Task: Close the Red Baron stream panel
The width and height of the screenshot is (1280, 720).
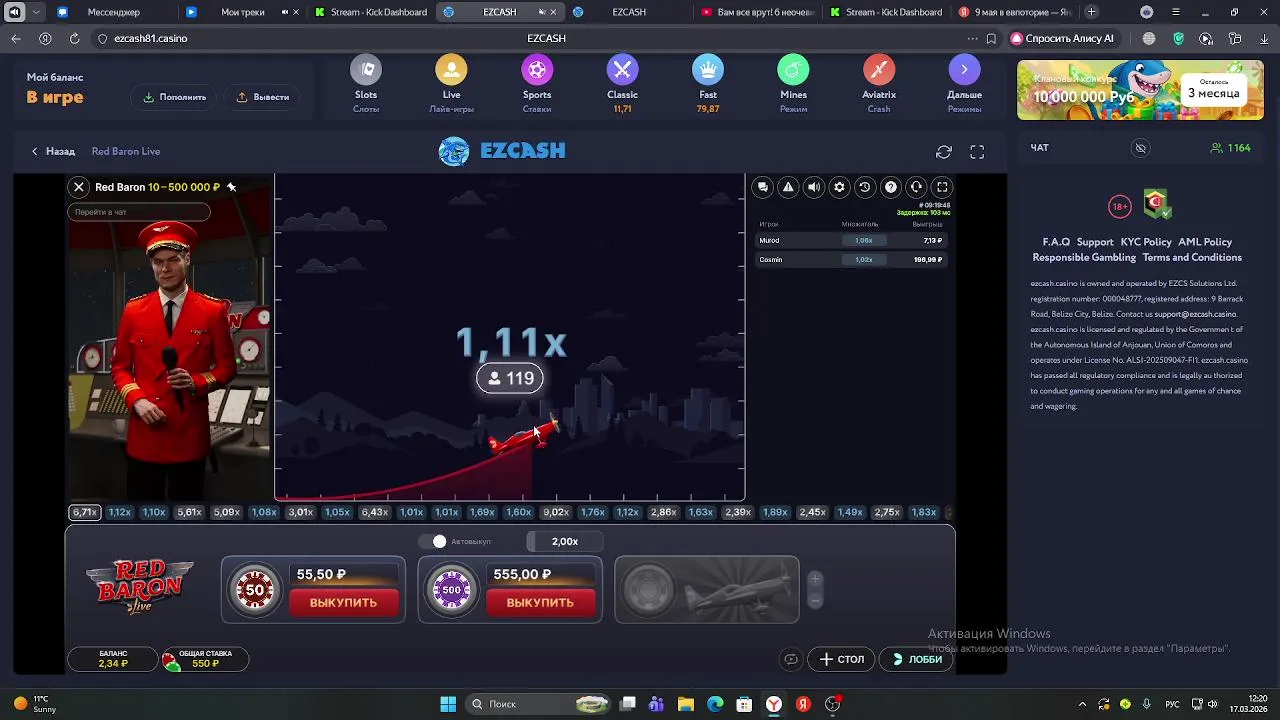Action: [x=79, y=187]
